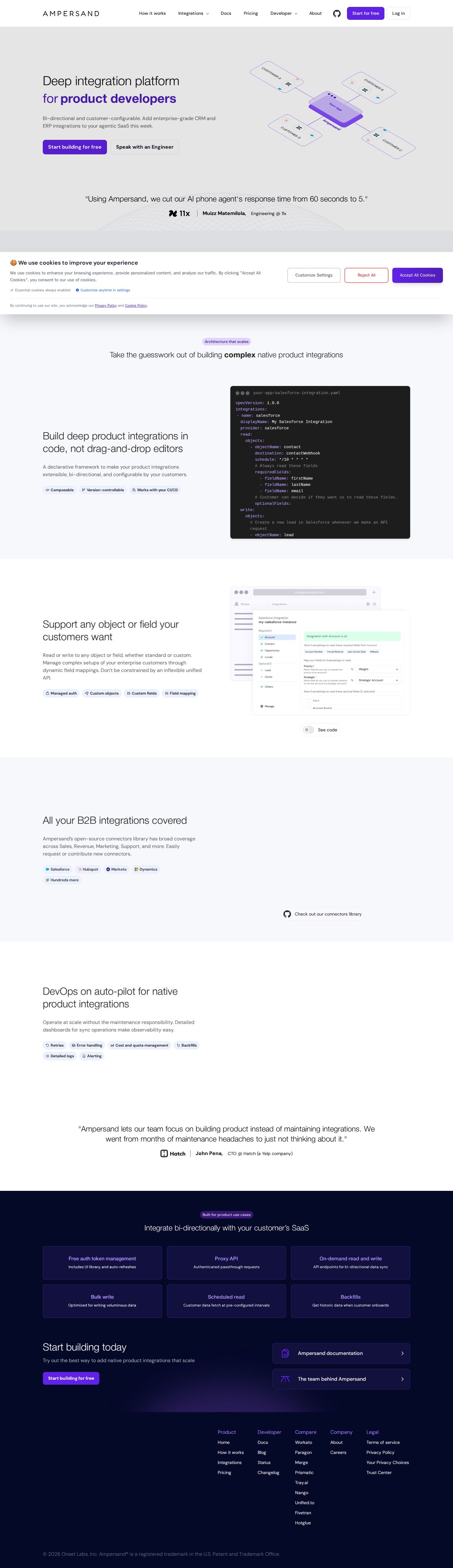Viewport: 453px width, 1568px height.
Task: Click Reject All cookies button
Action: (x=366, y=275)
